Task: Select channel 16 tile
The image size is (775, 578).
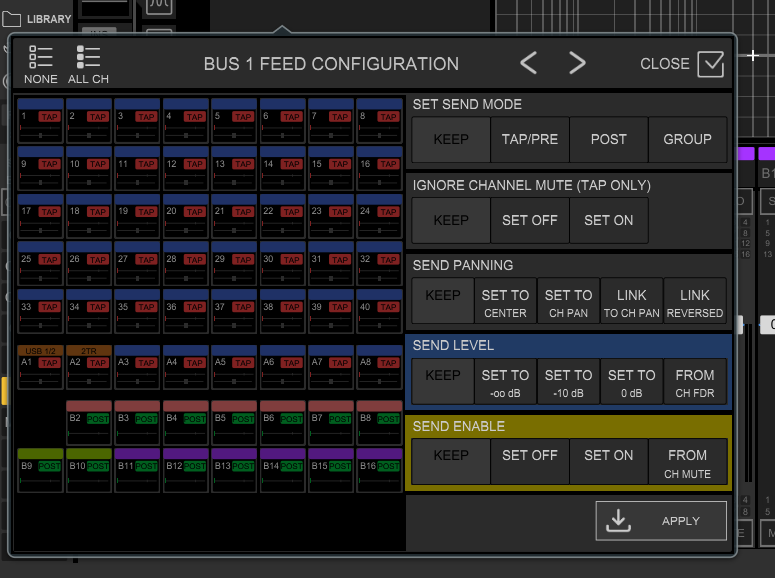Action: (379, 168)
